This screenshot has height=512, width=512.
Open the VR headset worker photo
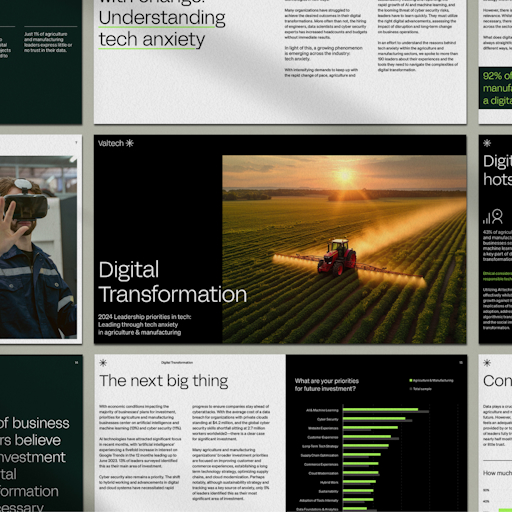point(38,247)
